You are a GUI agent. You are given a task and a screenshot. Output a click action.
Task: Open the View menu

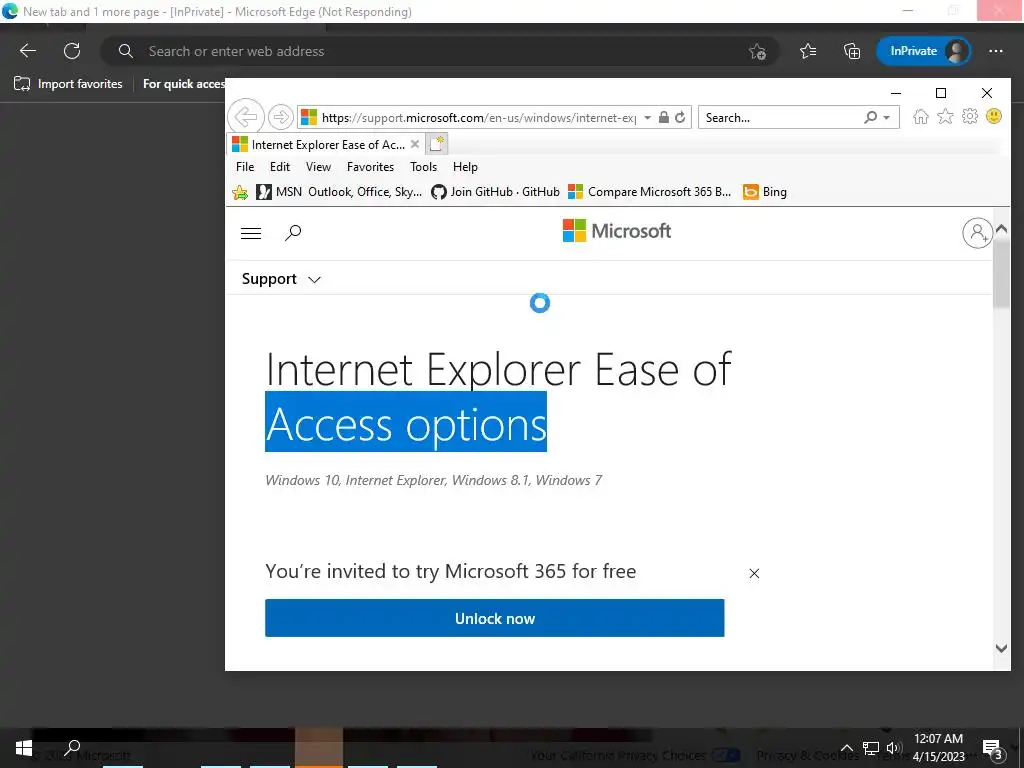(x=318, y=167)
